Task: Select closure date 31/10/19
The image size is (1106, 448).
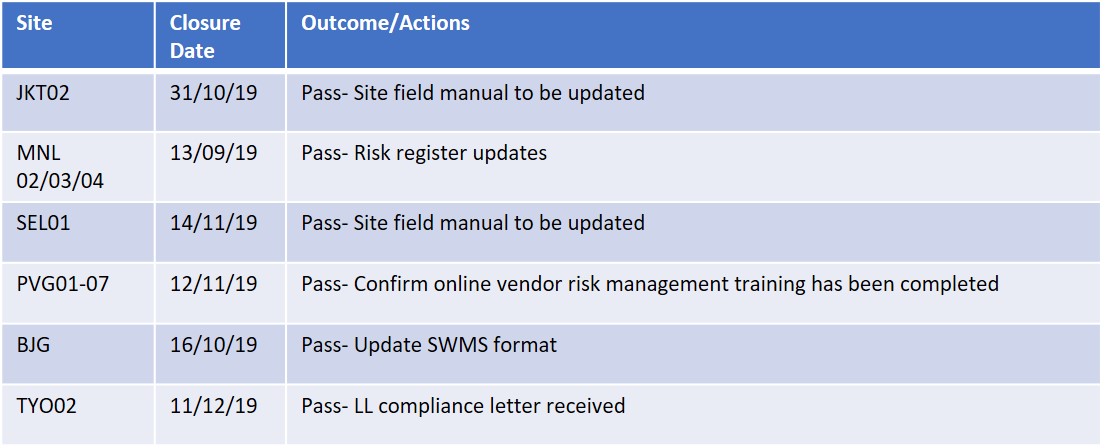Action: [214, 93]
